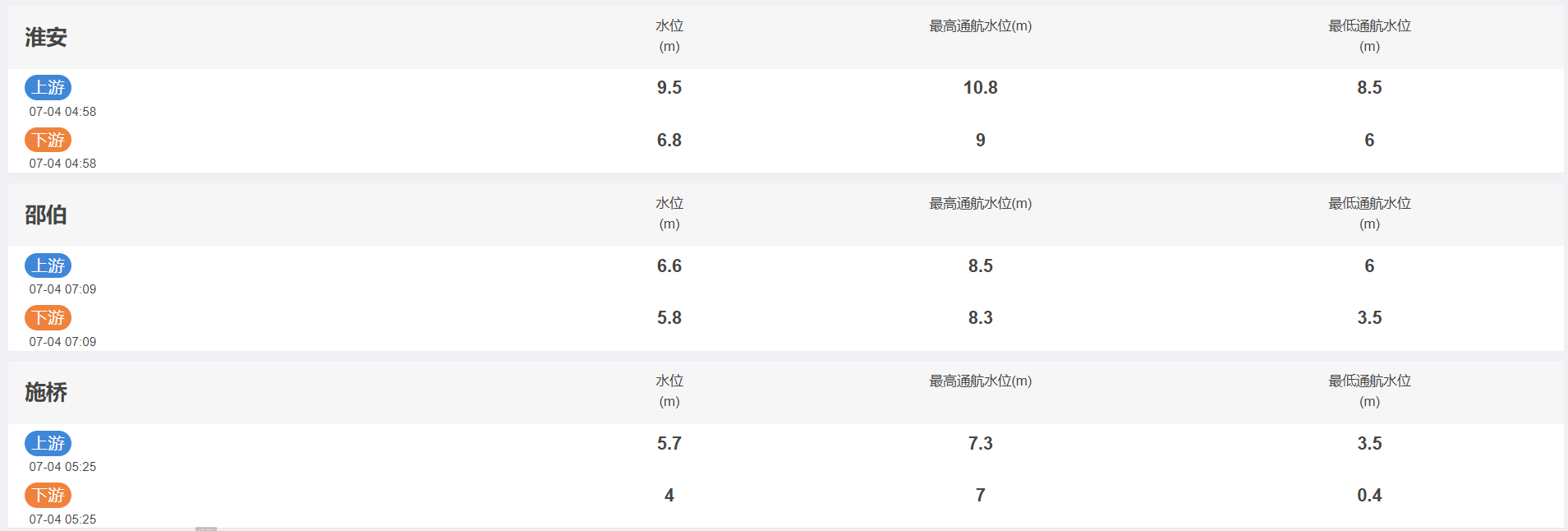Click 邵伯 downstream water level 5.8
This screenshot has height=531, width=1568.
tap(669, 317)
